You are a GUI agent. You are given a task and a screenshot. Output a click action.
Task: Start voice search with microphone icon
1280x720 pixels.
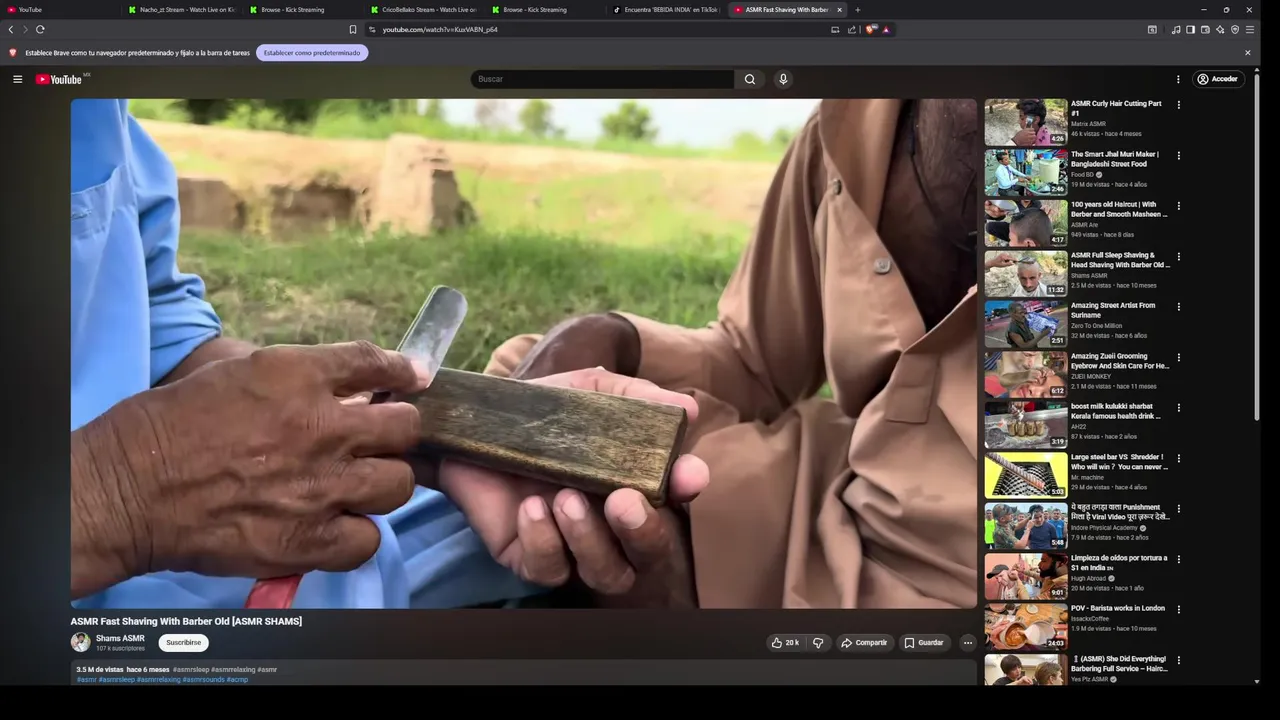(783, 79)
